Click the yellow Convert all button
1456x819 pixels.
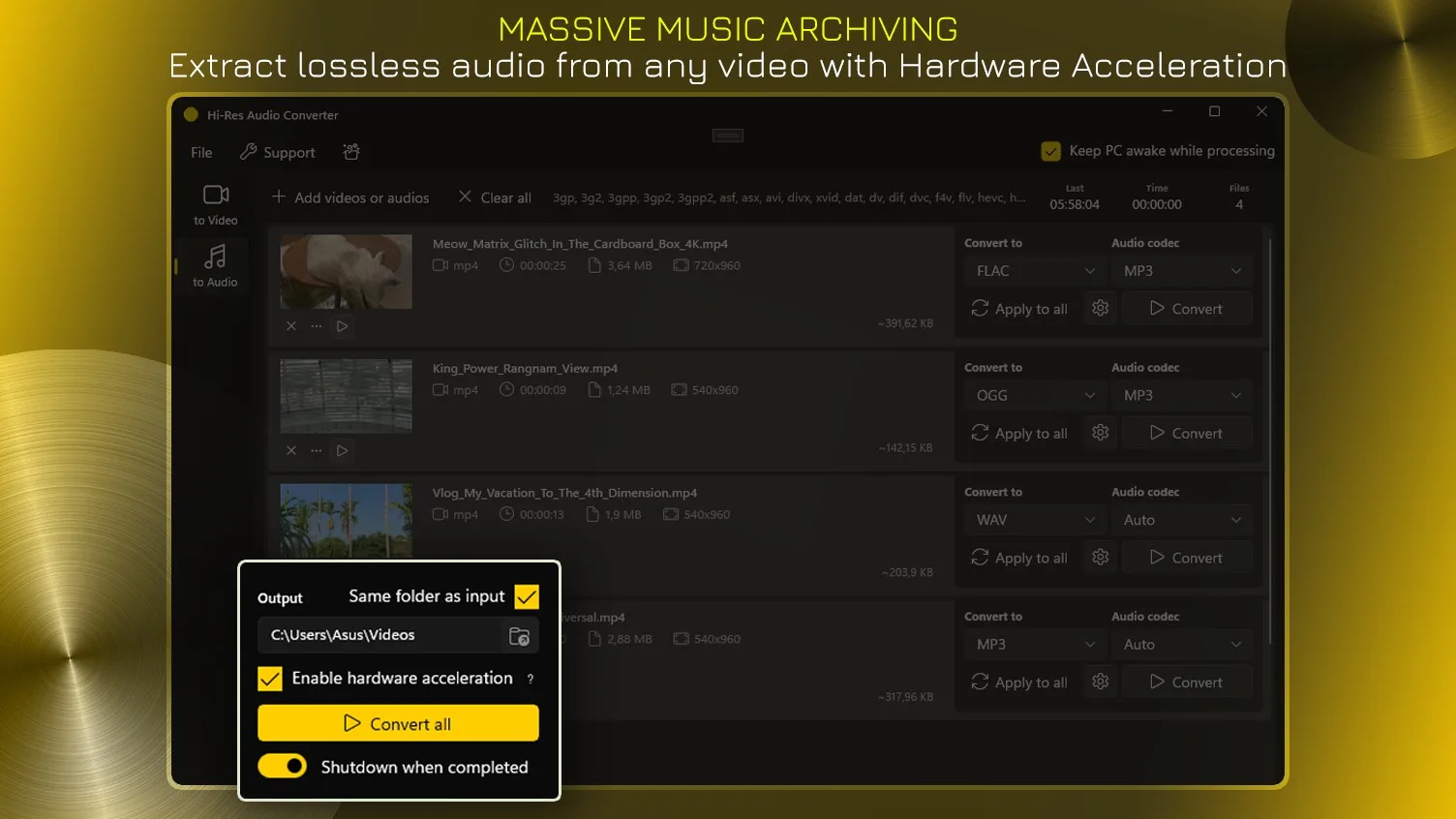[x=398, y=723]
